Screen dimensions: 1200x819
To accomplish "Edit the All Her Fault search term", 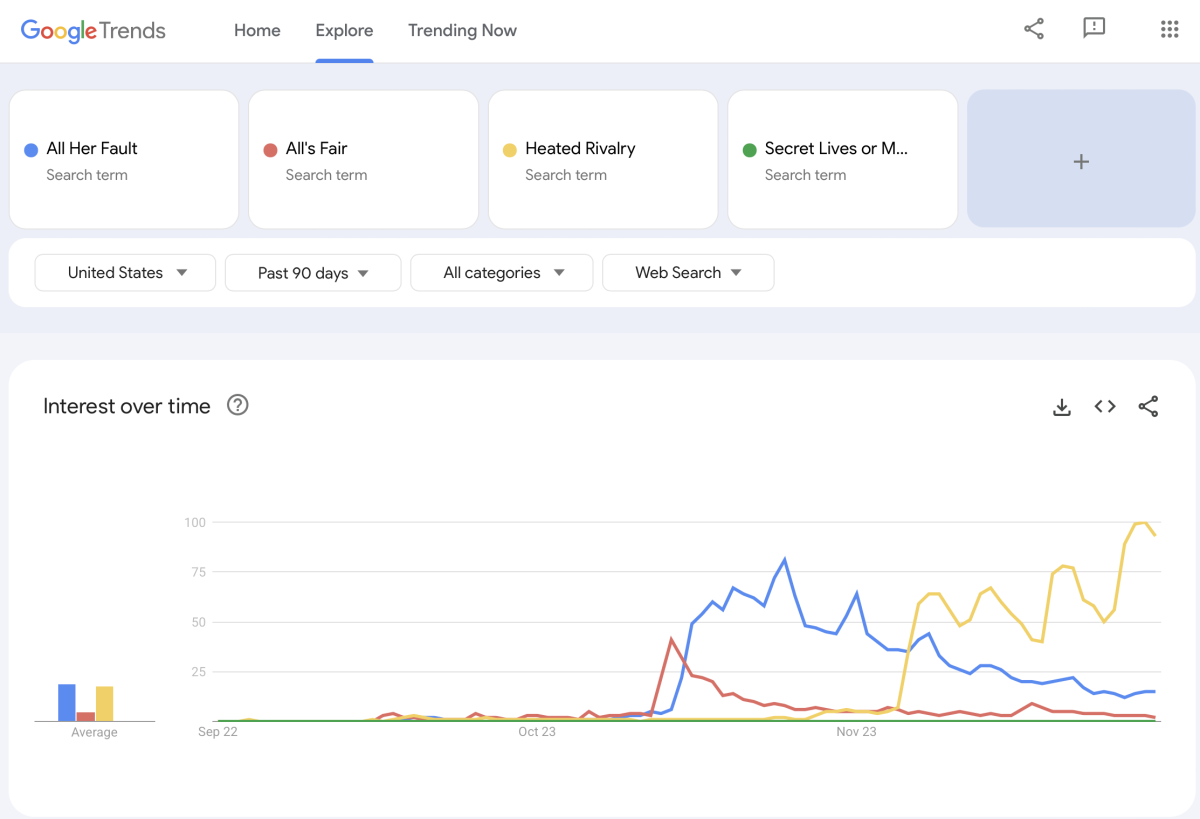I will (x=124, y=160).
